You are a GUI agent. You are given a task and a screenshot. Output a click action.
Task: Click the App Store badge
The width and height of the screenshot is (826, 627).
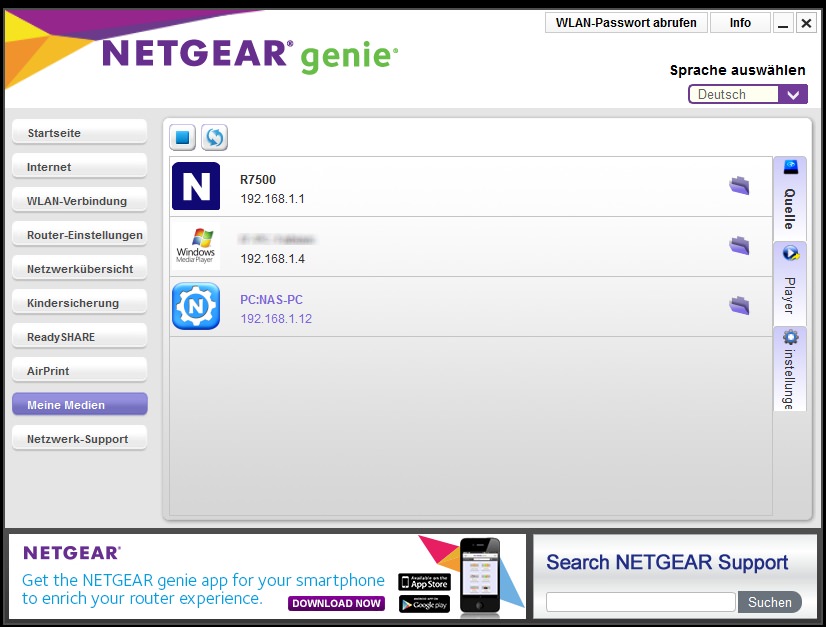tap(425, 582)
